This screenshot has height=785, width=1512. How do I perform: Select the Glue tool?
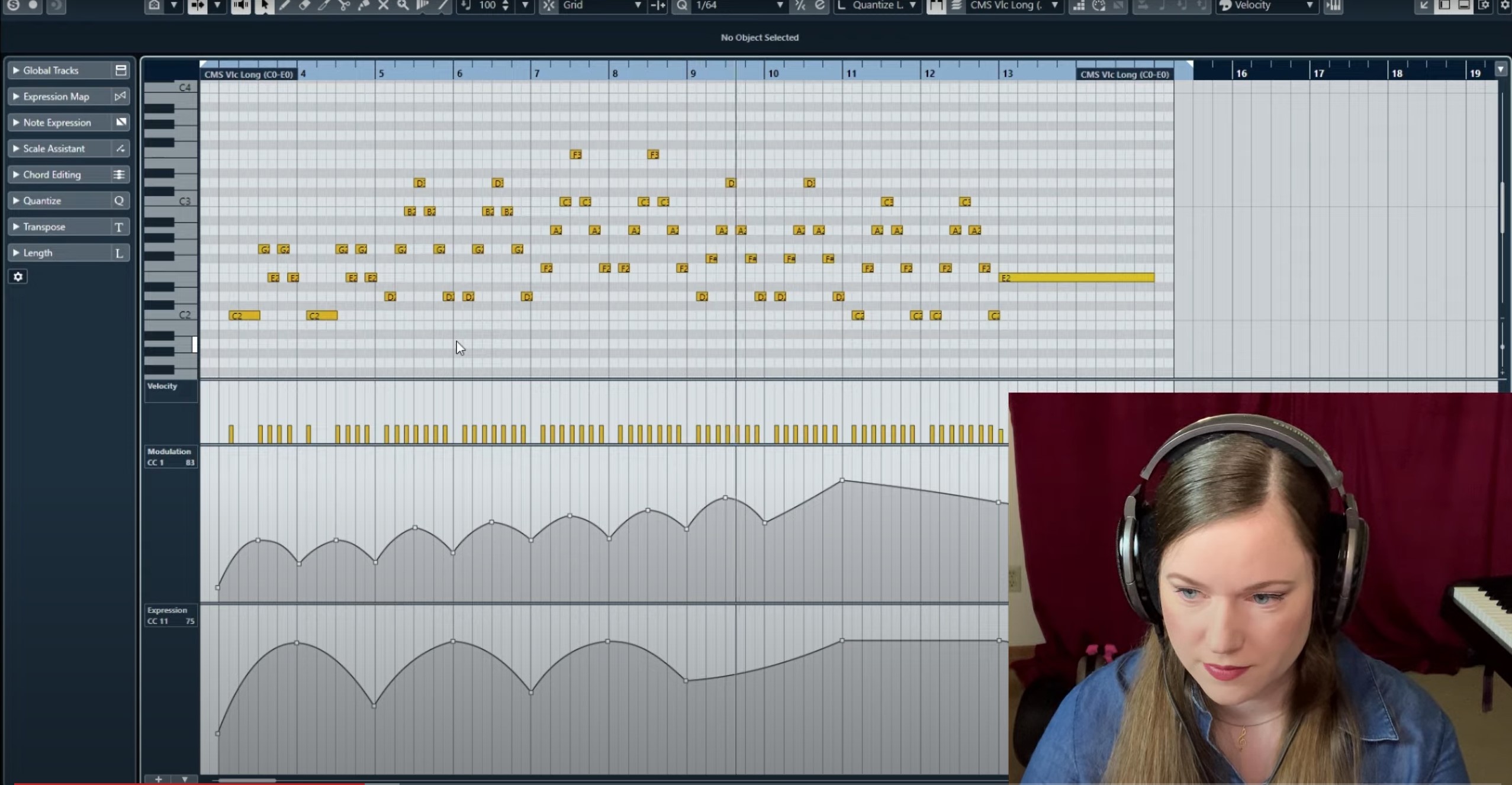pyautogui.click(x=363, y=5)
